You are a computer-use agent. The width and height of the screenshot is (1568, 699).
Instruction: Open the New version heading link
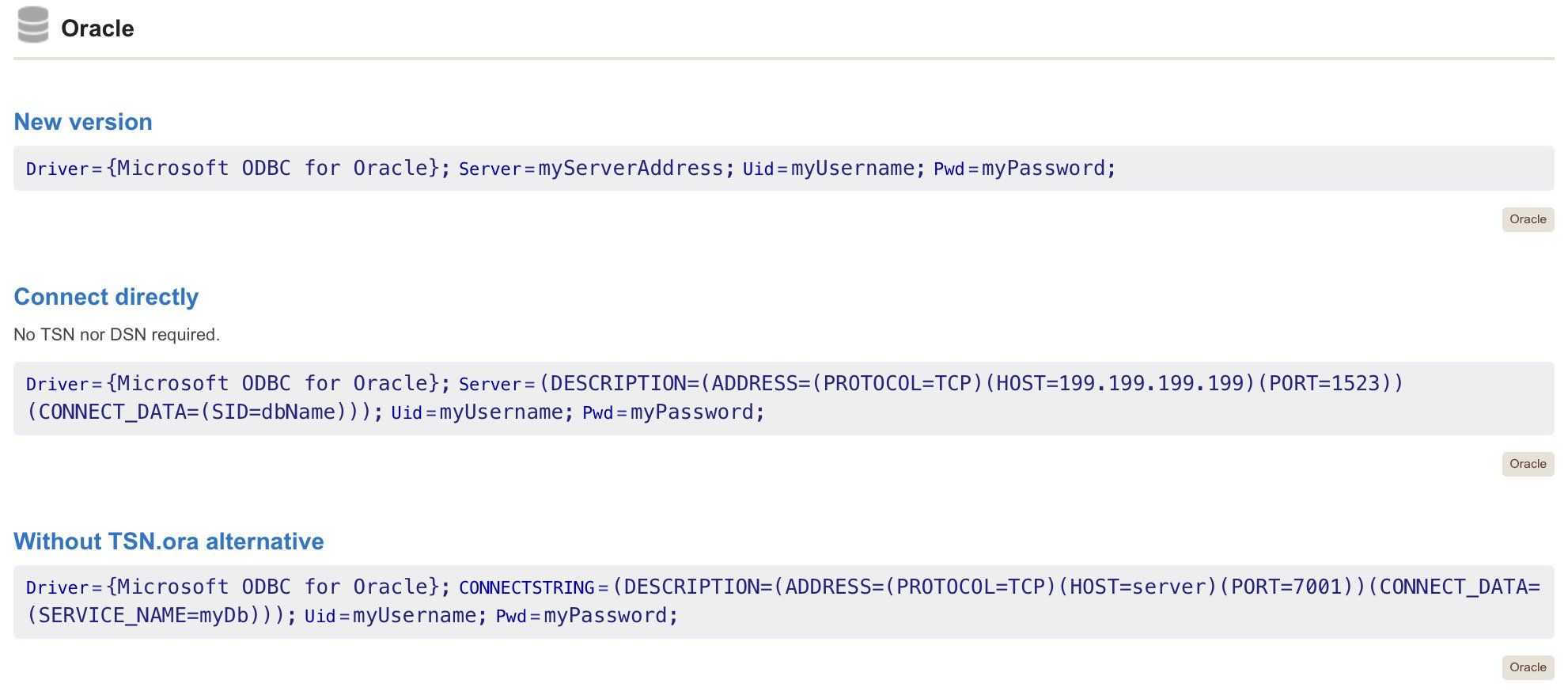(x=83, y=122)
